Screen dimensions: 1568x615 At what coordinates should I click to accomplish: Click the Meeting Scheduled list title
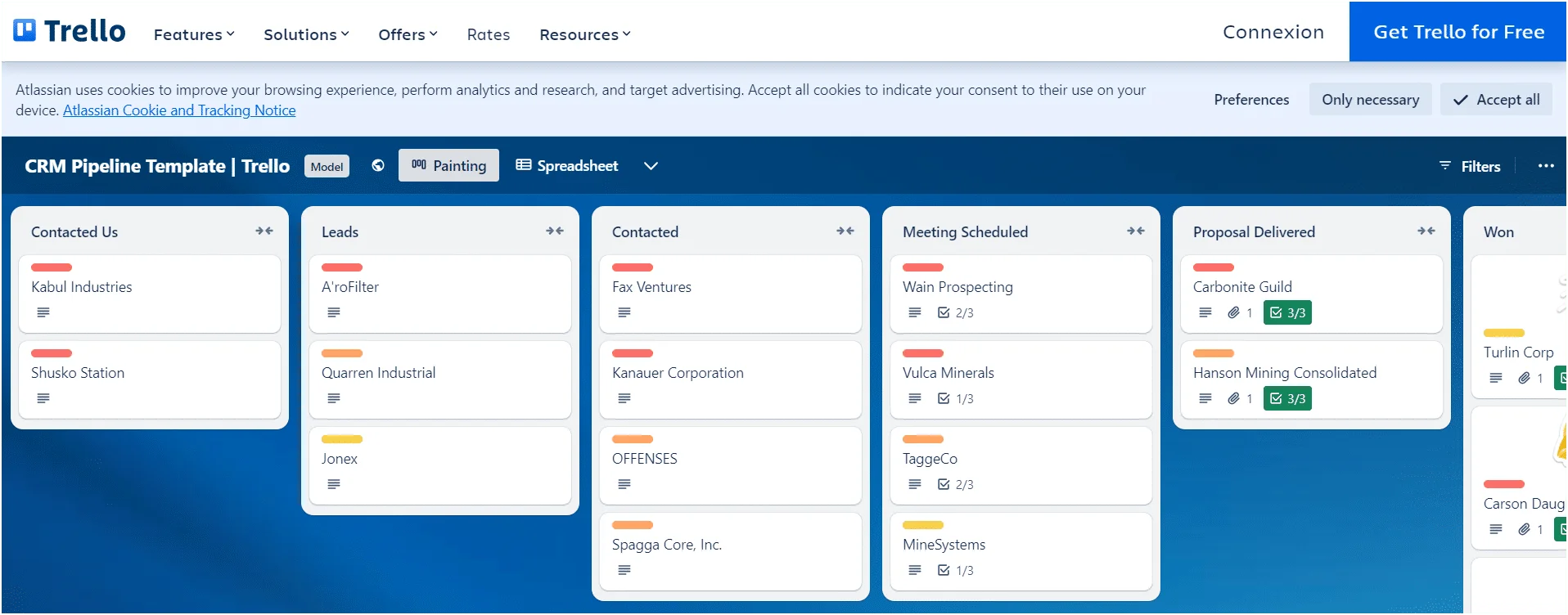point(965,232)
